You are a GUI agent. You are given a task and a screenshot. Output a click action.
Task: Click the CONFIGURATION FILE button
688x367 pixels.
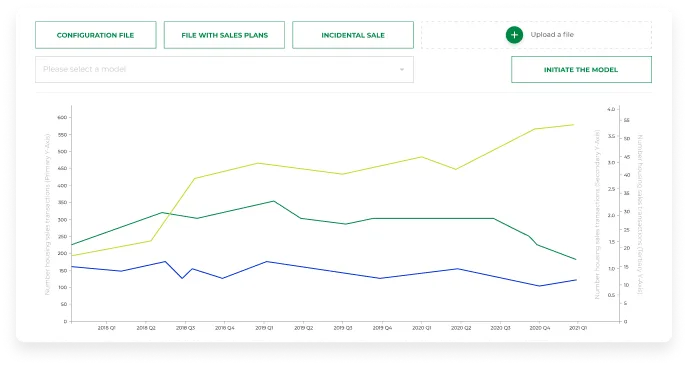point(96,35)
